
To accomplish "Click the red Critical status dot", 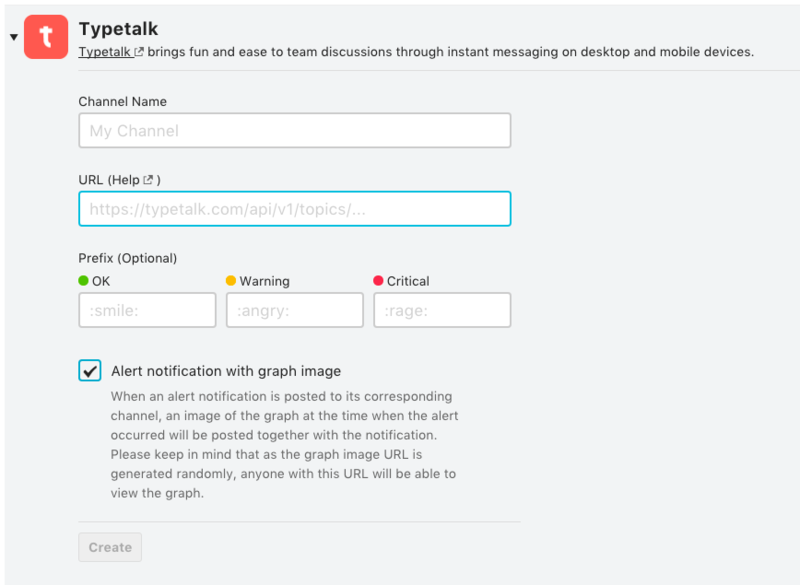I will pos(378,281).
